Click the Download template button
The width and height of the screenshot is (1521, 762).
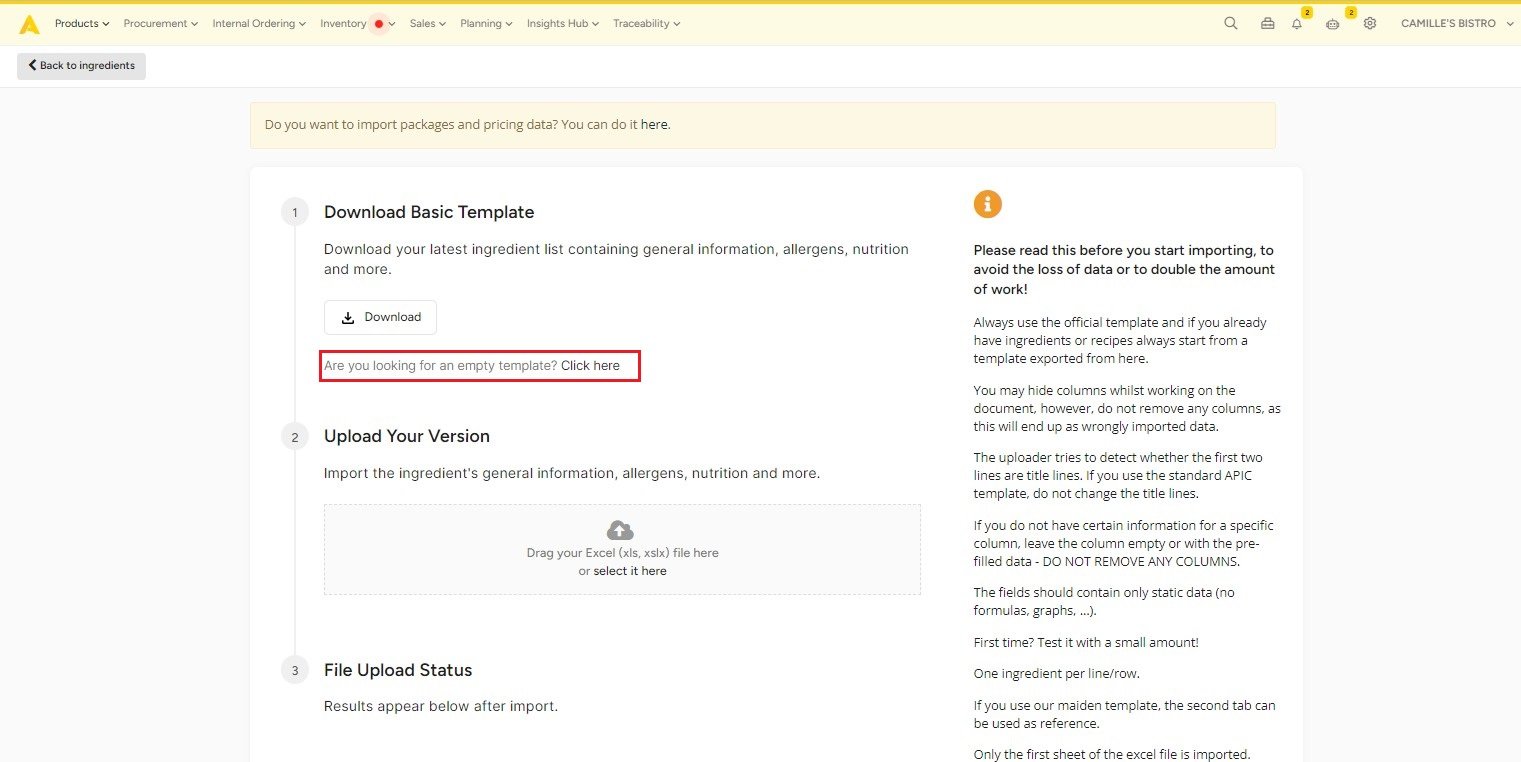tap(380, 317)
